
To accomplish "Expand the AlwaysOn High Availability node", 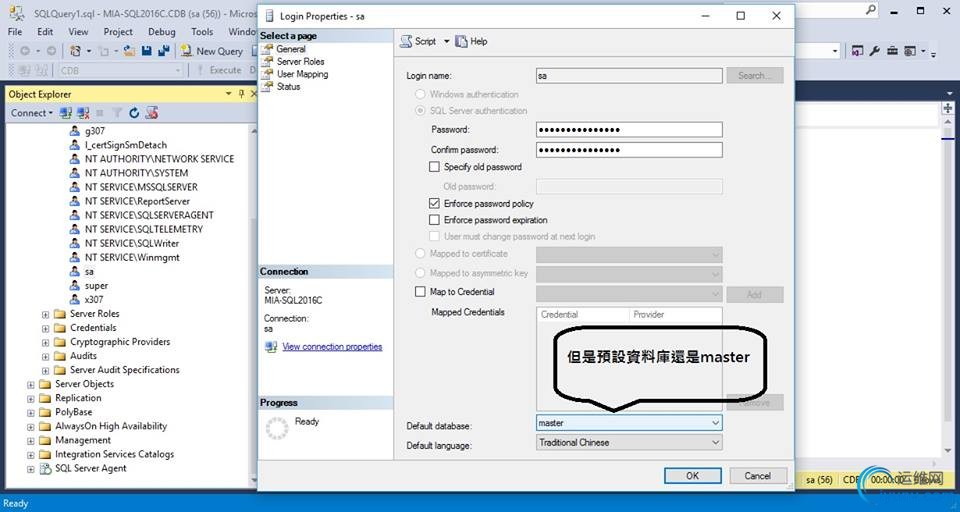I will point(31,426).
